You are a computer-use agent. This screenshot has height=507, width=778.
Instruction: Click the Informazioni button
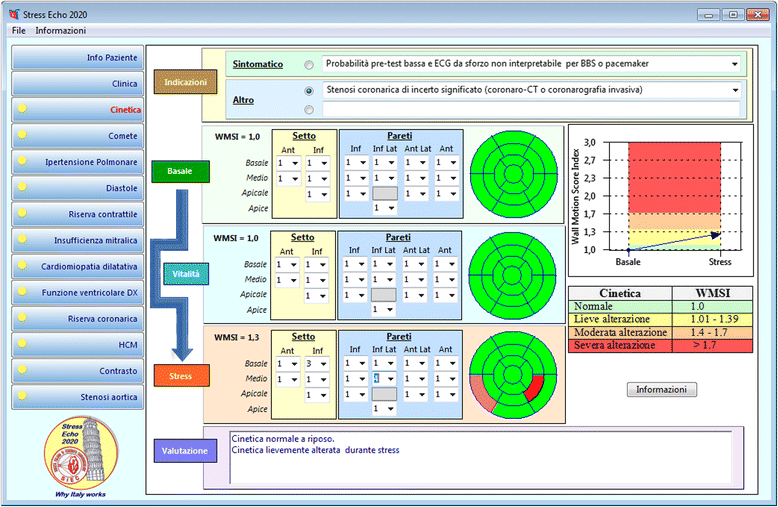(662, 389)
